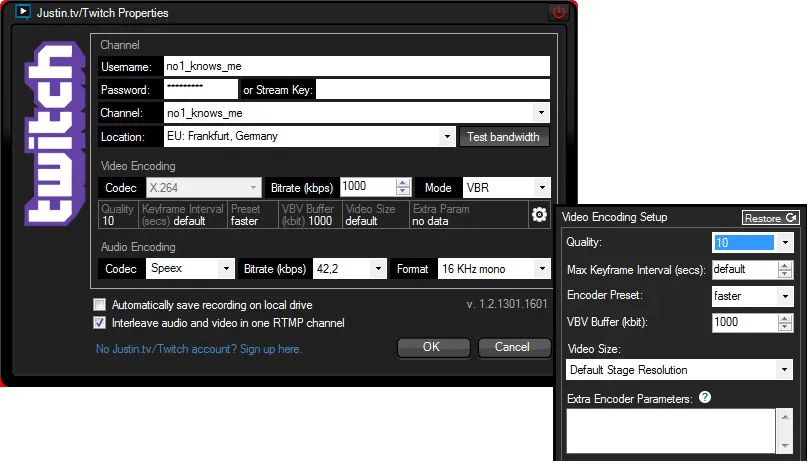Open the audio Codec Speex dropdown
808x465 pixels.
[x=226, y=269]
